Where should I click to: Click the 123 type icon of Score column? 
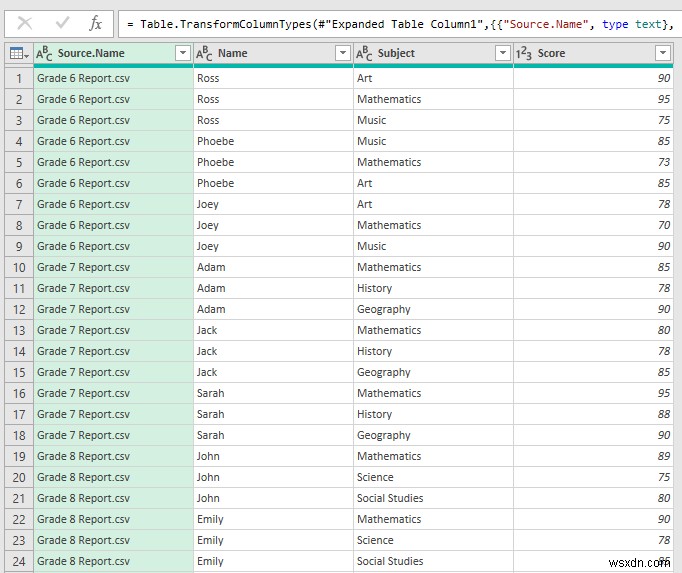[x=524, y=54]
